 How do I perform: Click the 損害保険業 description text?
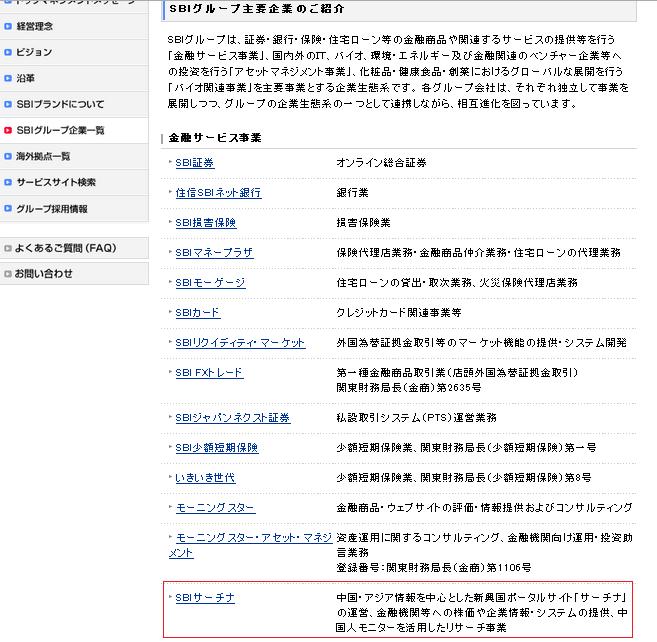tap(363, 223)
